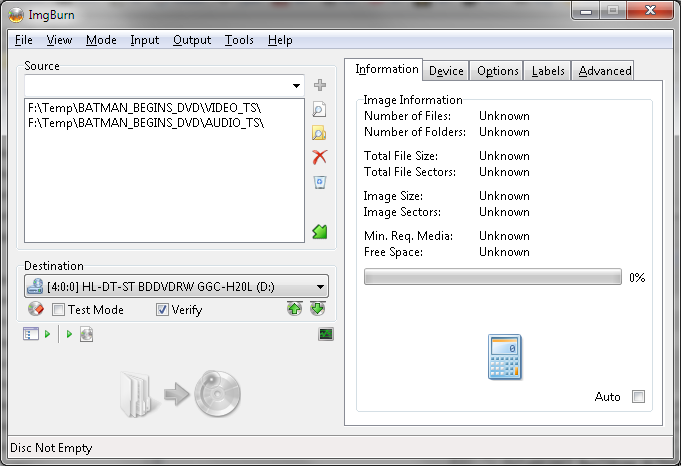Screen dimensions: 681x466
Task: Open the Mode menu
Action: pyautogui.click(x=101, y=40)
